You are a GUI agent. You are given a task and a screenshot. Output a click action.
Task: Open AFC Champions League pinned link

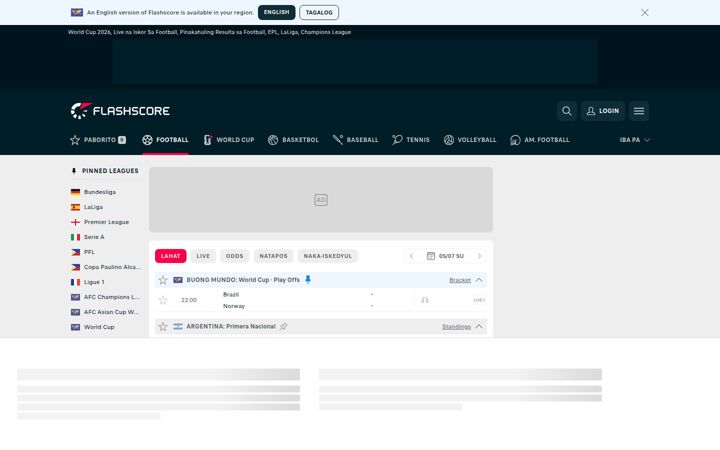[112, 297]
